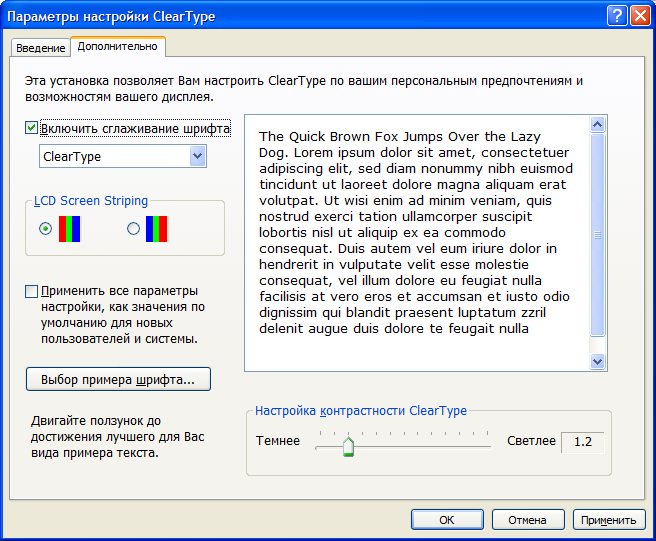Click the sample text scrollbar thumb
This screenshot has height=541, width=656.
tap(597, 235)
